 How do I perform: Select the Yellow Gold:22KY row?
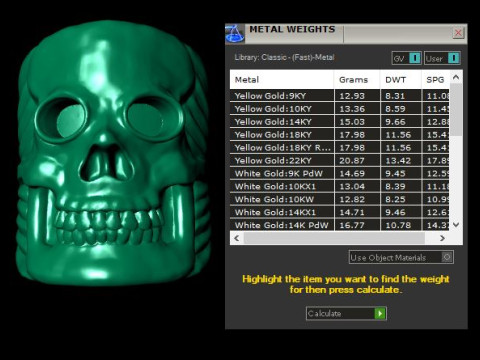(339, 161)
